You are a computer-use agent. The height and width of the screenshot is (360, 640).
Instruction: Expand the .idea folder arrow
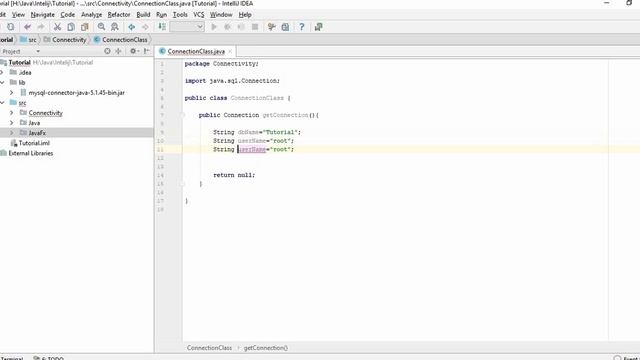click(2, 72)
